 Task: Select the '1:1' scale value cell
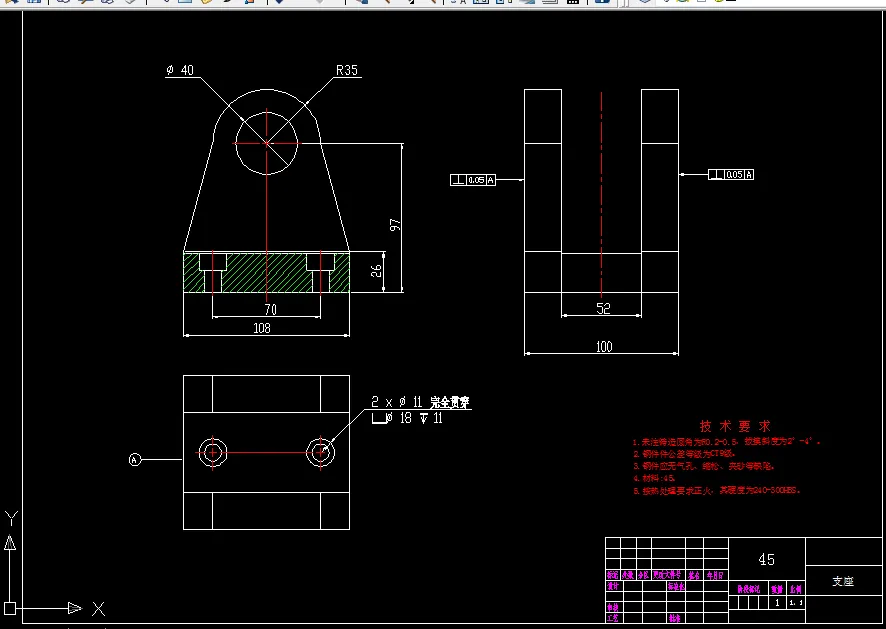tap(796, 603)
